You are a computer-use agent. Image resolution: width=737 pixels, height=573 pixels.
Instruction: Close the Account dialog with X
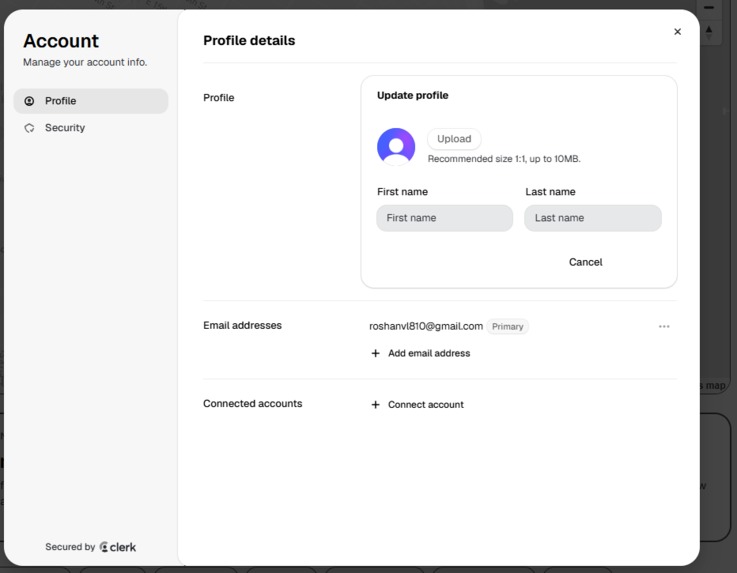677,31
